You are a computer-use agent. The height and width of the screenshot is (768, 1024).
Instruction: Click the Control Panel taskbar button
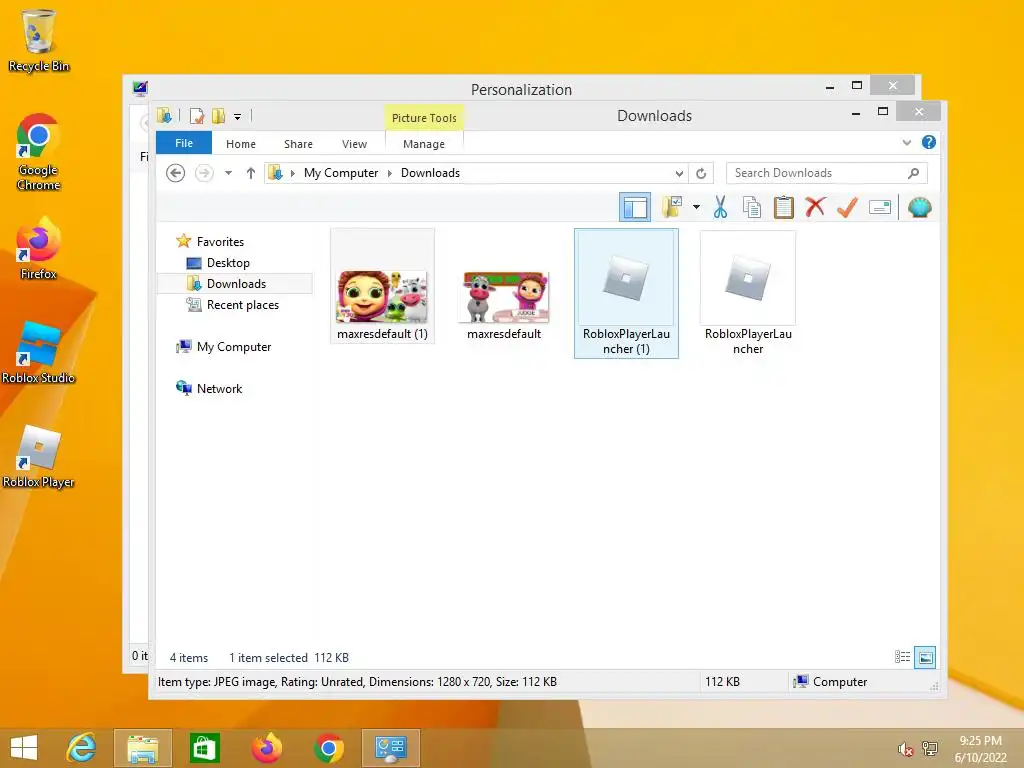click(x=391, y=748)
